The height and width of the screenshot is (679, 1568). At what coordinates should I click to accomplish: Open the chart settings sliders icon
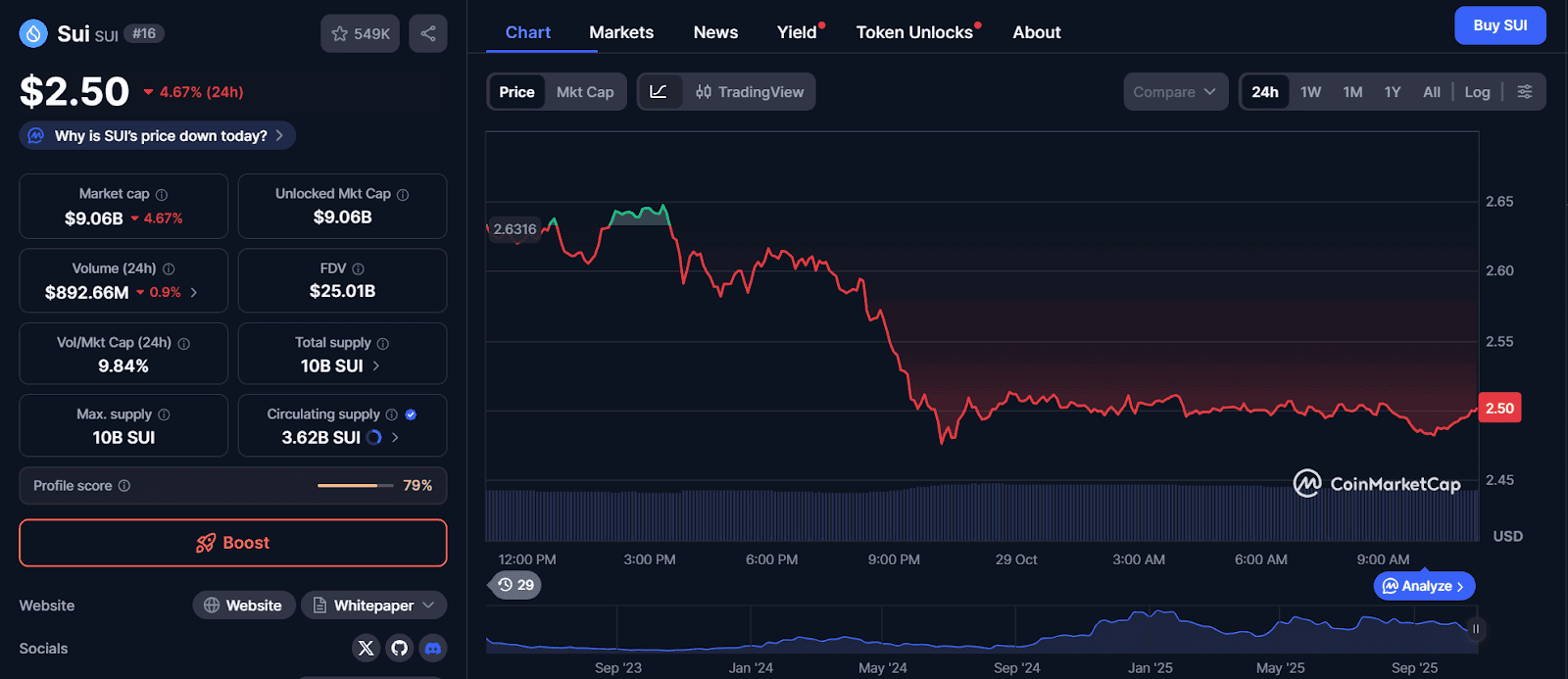click(x=1525, y=92)
